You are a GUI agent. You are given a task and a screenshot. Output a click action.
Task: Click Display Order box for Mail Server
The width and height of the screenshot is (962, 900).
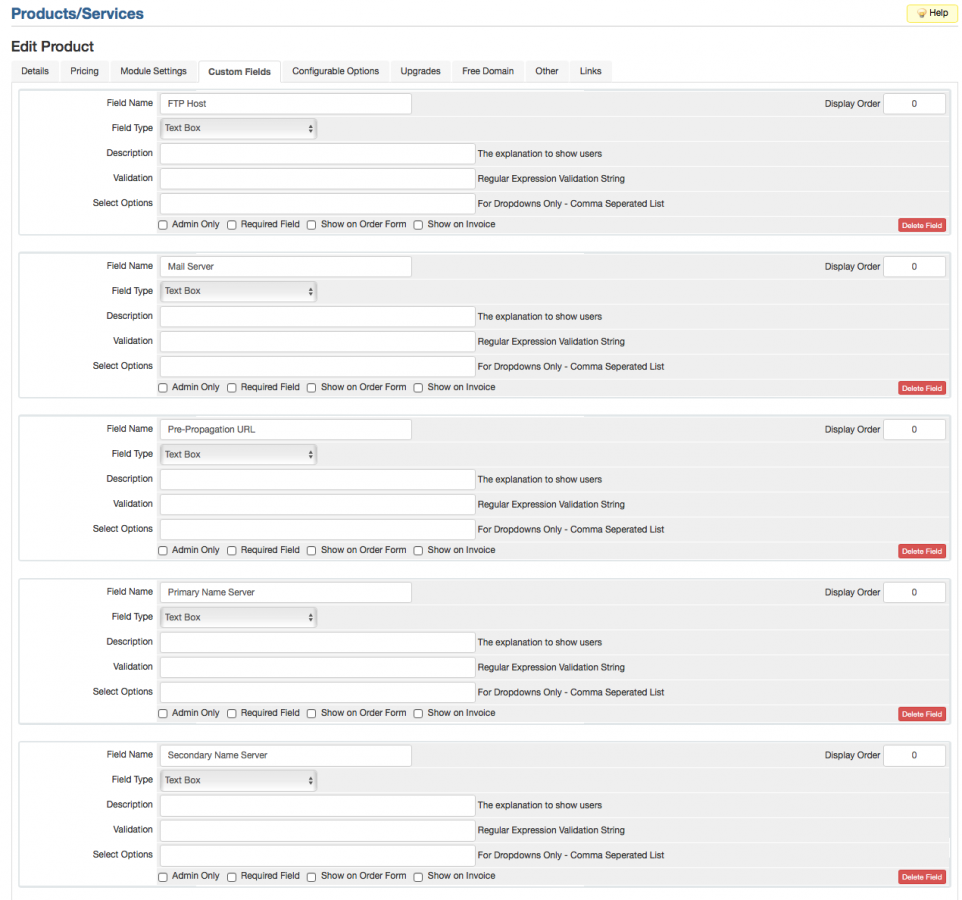[x=914, y=267]
